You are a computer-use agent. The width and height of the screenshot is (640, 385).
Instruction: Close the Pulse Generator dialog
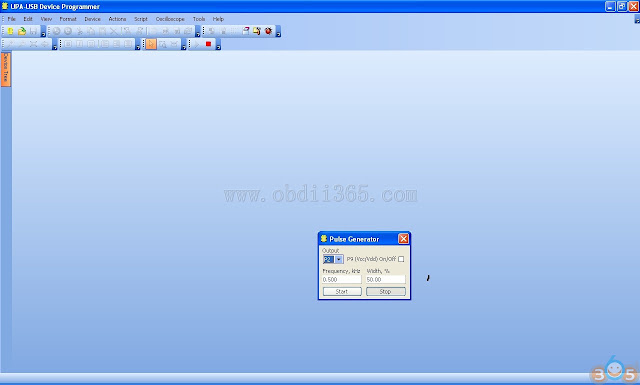[403, 239]
